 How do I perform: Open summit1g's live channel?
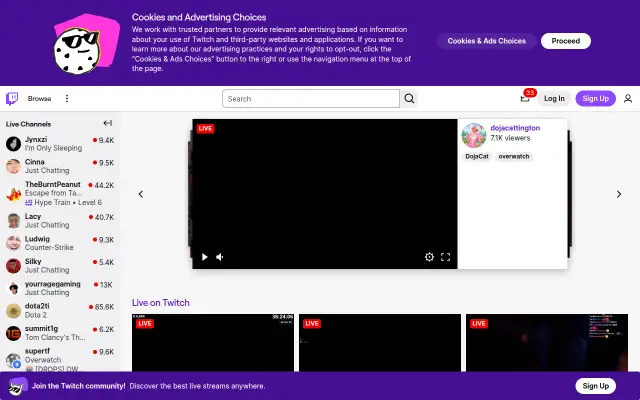pyautogui.click(x=60, y=333)
